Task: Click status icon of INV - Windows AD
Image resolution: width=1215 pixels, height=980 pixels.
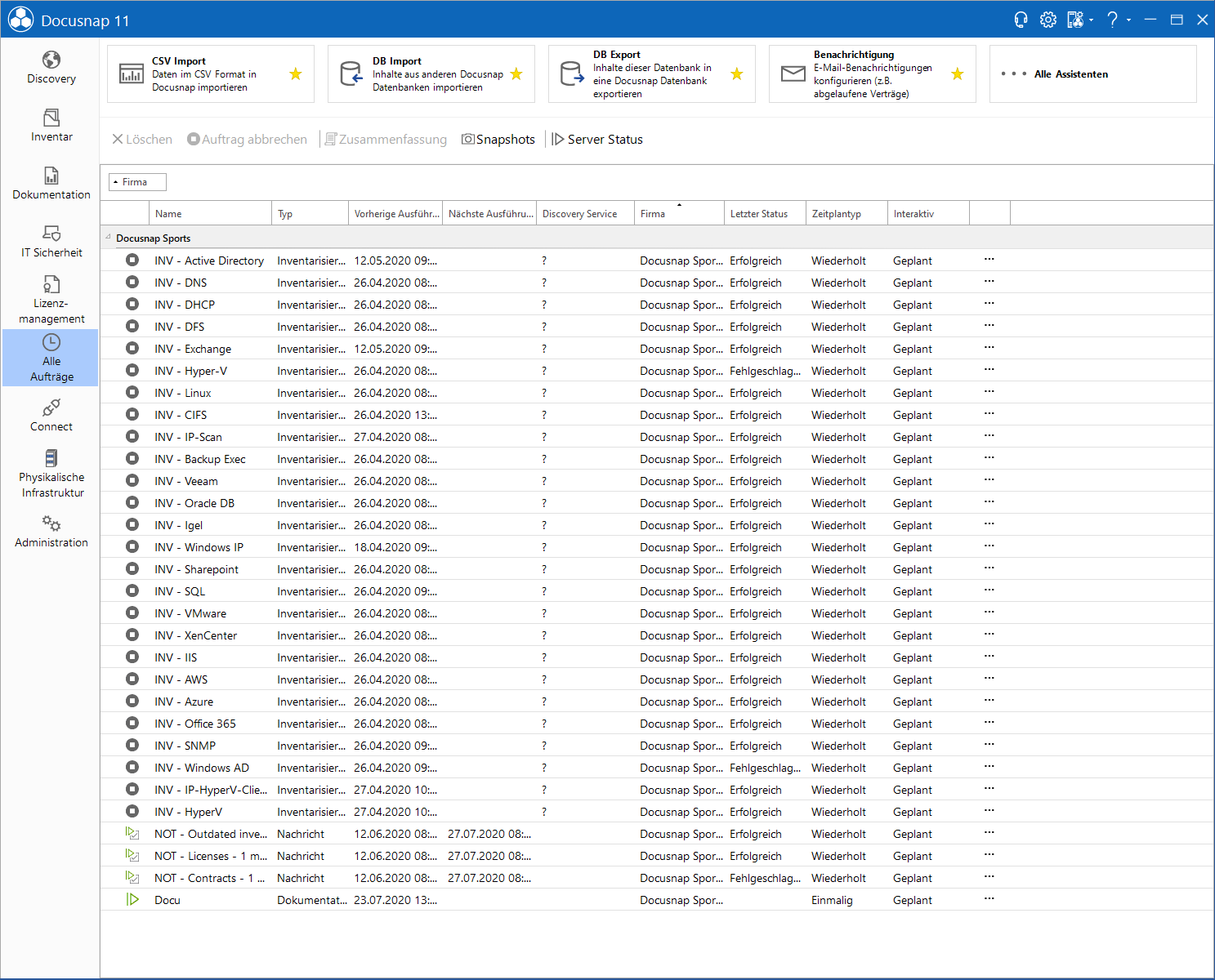Action: click(x=132, y=767)
